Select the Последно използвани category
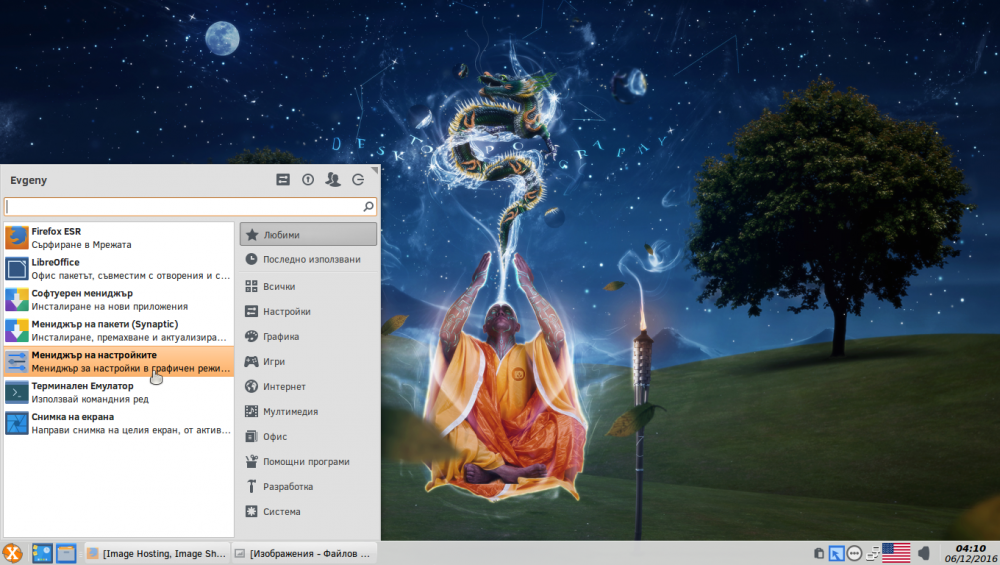Image resolution: width=1000 pixels, height=565 pixels. [x=308, y=260]
